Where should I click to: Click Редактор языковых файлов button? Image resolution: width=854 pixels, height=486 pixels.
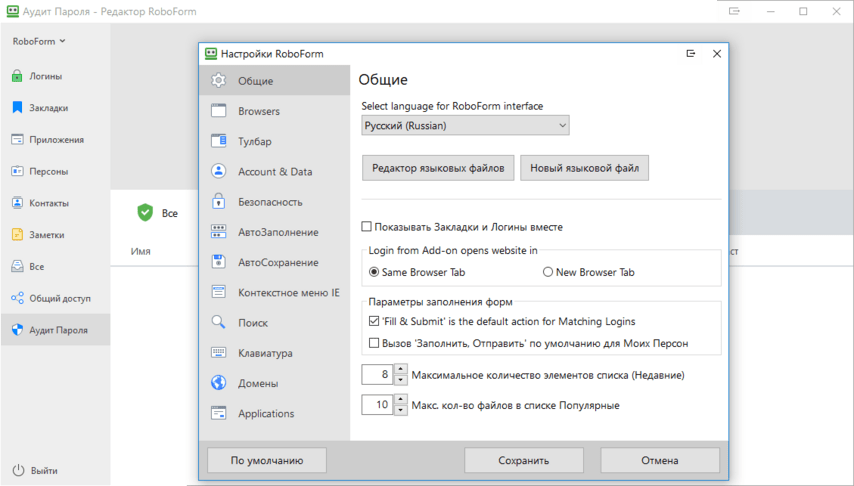438,168
